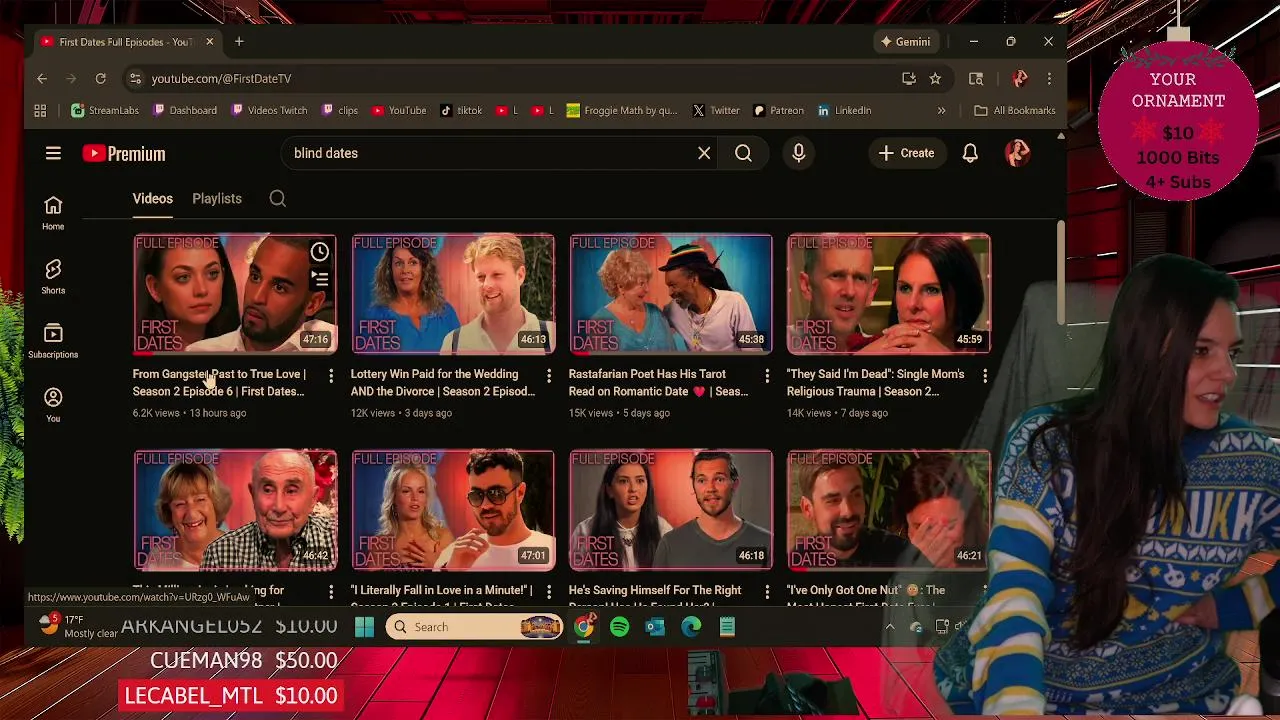Switch to the Videos tab
This screenshot has width=1280, height=720.
pyautogui.click(x=153, y=198)
